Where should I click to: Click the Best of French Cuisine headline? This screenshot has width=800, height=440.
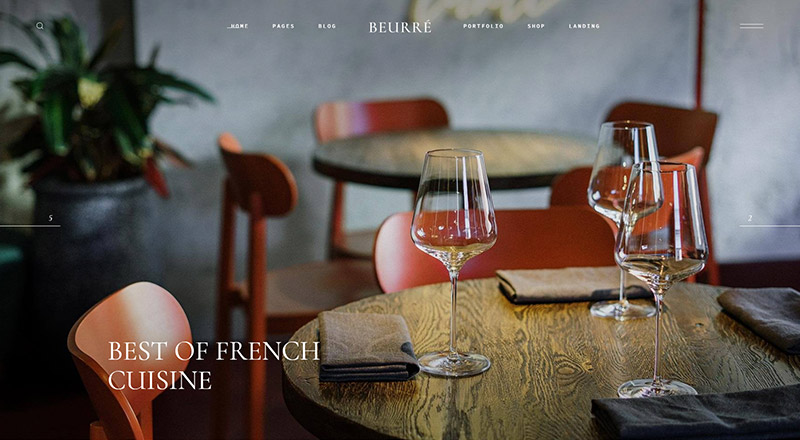click(214, 365)
